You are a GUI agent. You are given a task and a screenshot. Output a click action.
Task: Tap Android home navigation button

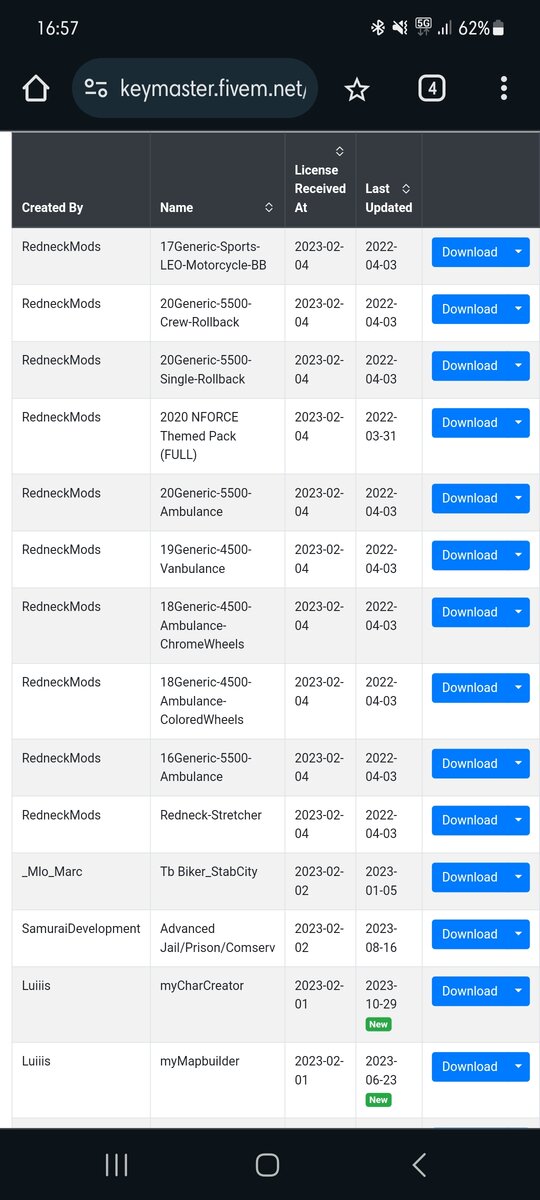click(267, 1164)
